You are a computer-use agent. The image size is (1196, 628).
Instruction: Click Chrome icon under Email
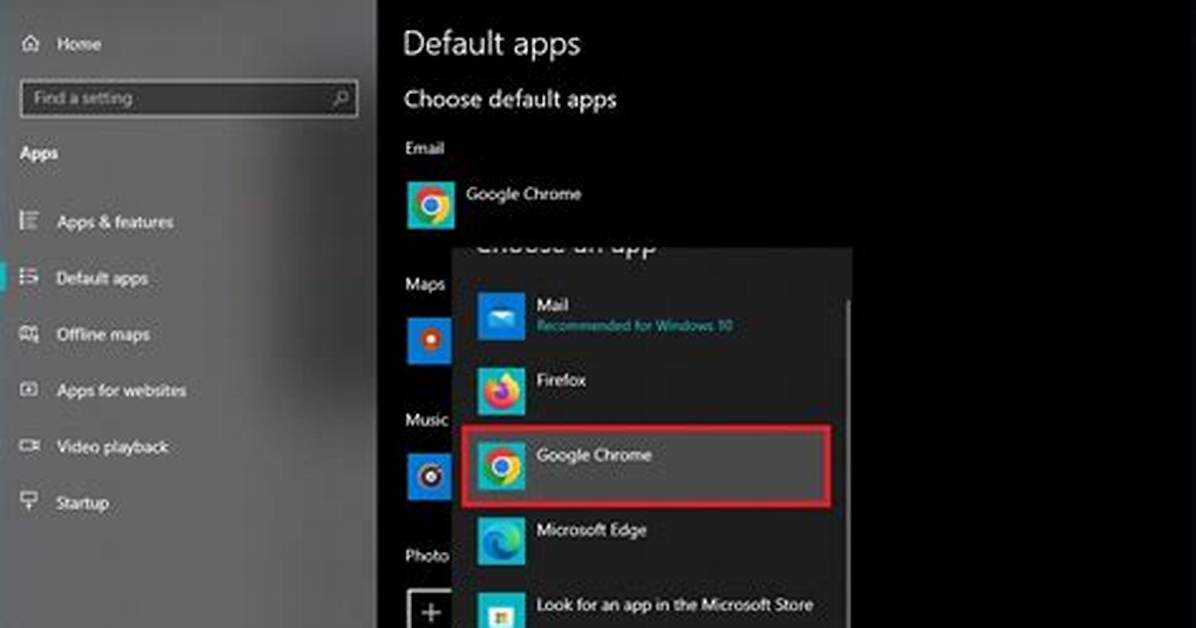(x=431, y=205)
